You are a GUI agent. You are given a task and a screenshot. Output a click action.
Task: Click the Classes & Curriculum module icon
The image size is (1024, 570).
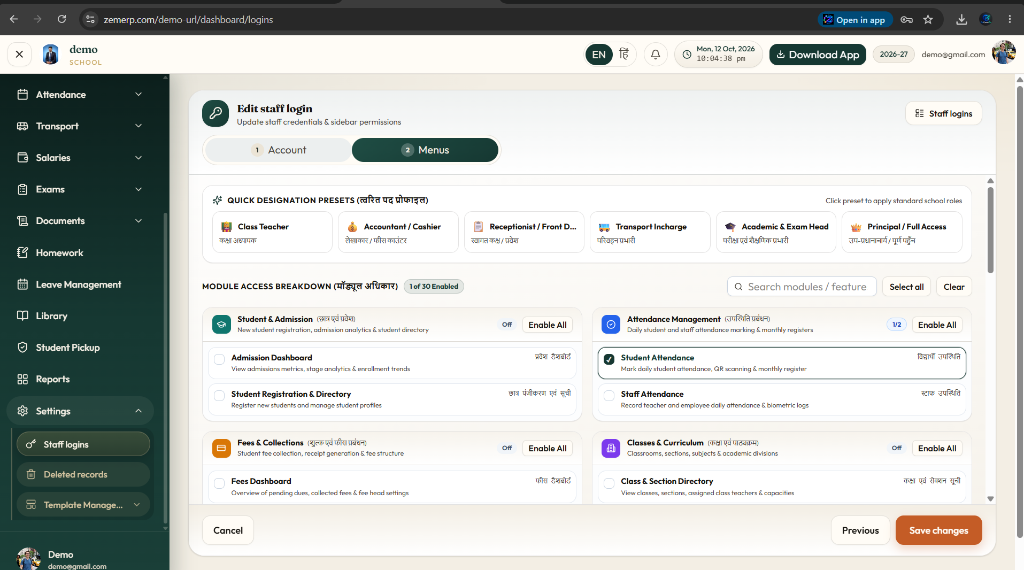611,448
